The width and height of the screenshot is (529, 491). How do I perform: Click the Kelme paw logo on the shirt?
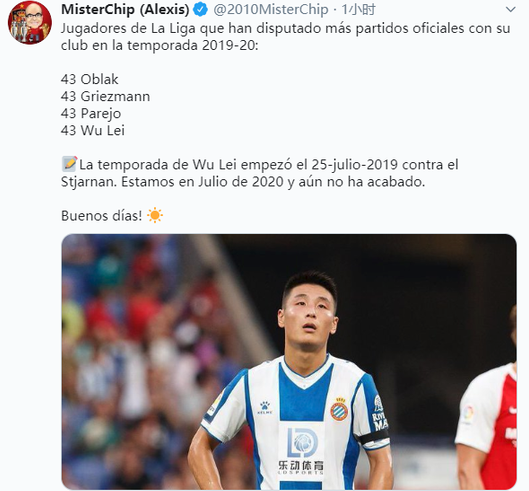[x=265, y=407]
